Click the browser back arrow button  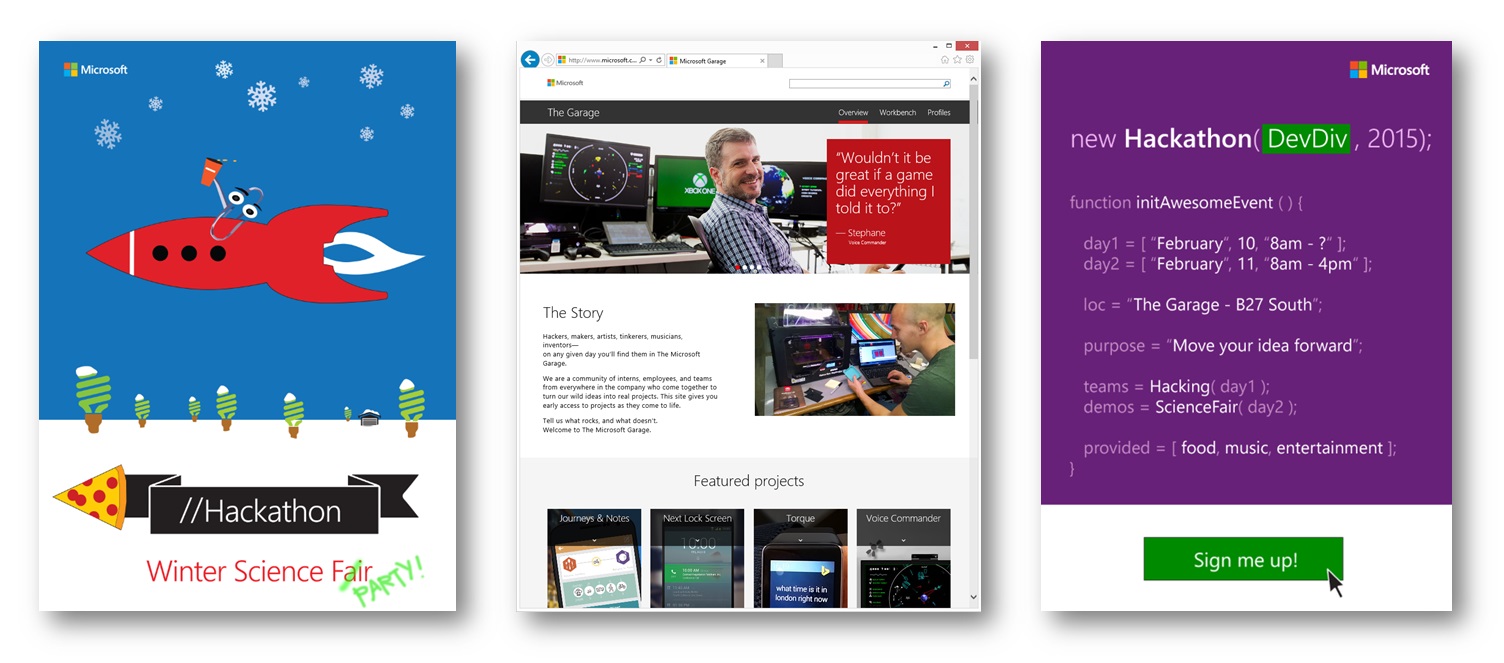(530, 60)
